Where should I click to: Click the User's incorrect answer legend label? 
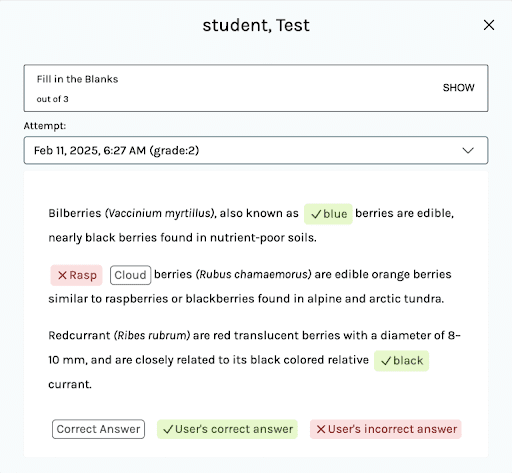392,429
